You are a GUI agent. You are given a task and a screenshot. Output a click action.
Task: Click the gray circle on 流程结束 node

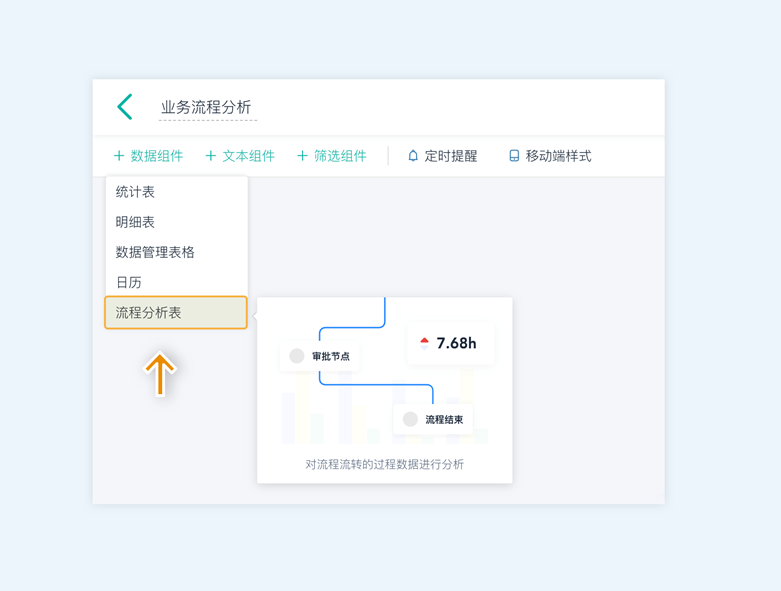coord(410,420)
